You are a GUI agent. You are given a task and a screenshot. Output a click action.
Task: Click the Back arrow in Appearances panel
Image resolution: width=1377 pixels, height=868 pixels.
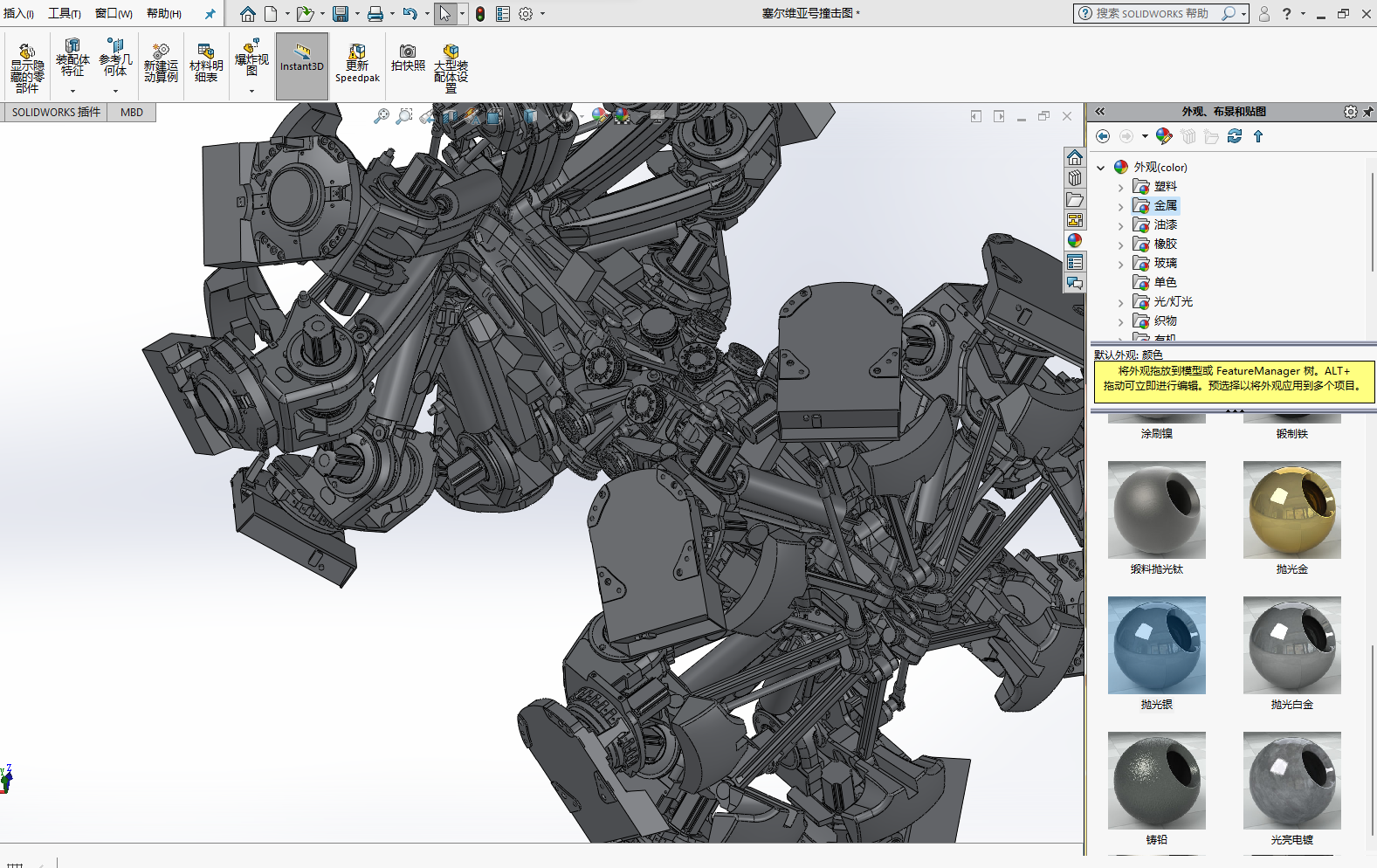[1103, 136]
